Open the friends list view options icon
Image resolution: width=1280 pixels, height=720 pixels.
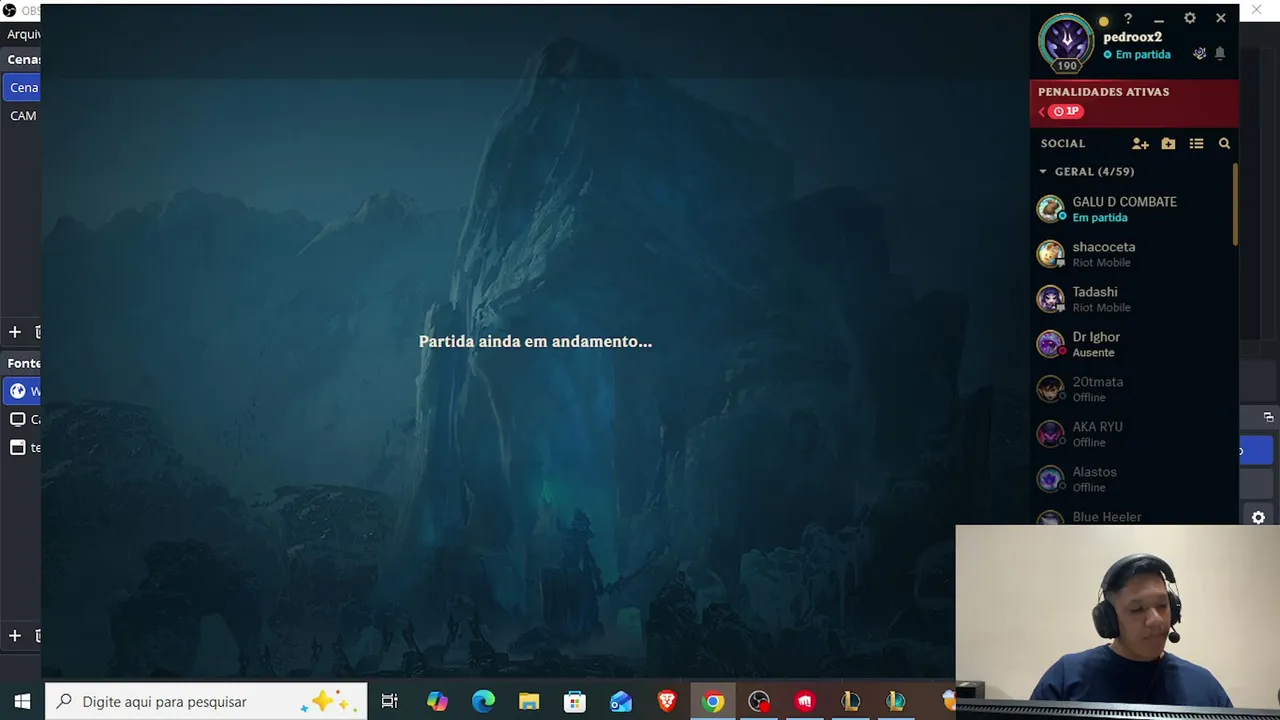(x=1196, y=144)
